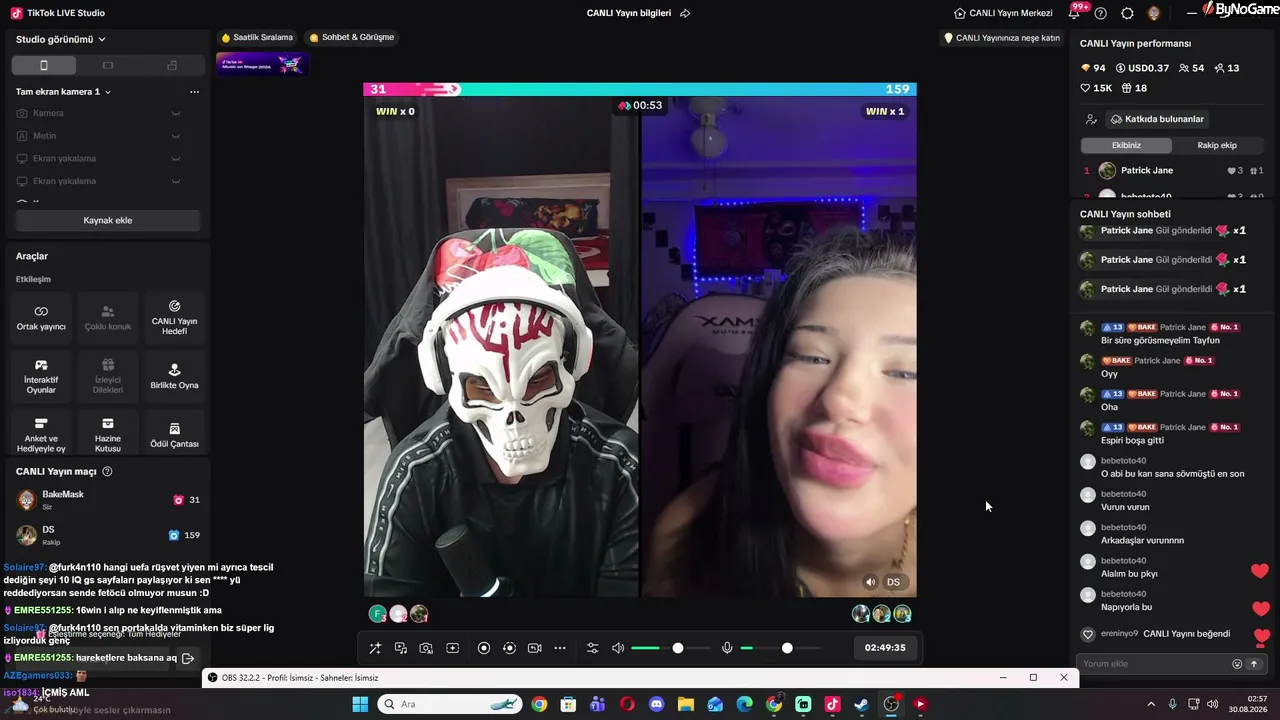Open CANLI Yayın Merkezi

pyautogui.click(x=1003, y=13)
